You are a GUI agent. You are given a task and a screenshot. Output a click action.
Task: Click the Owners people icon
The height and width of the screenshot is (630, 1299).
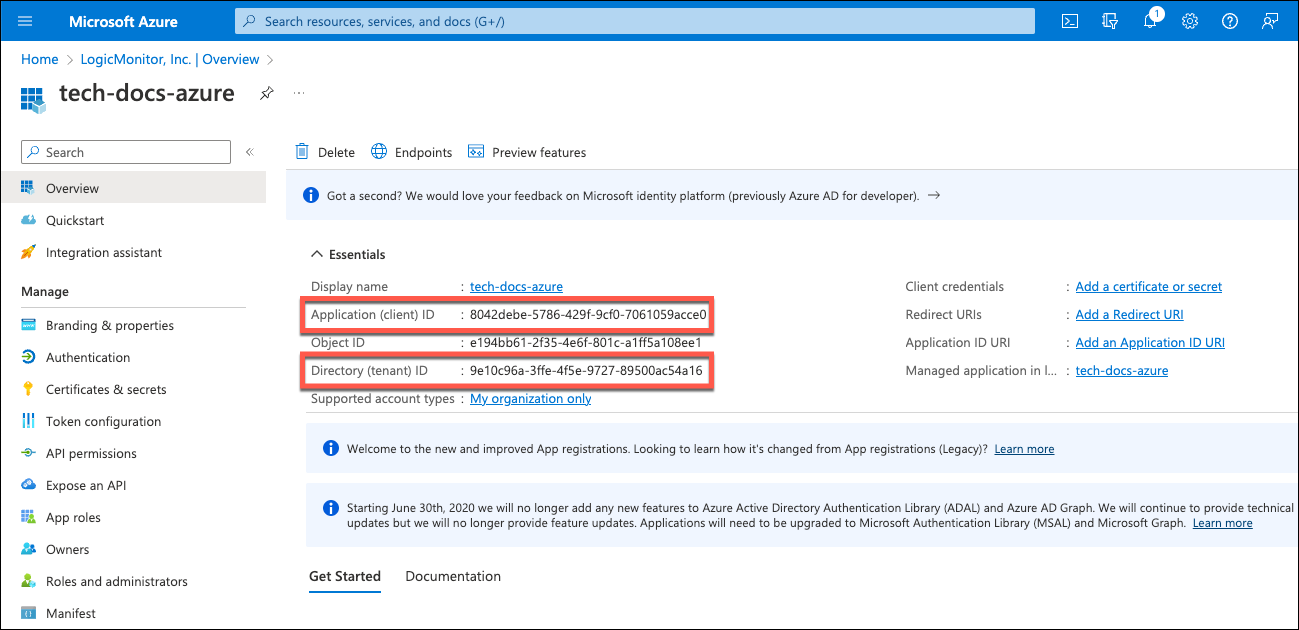28,549
